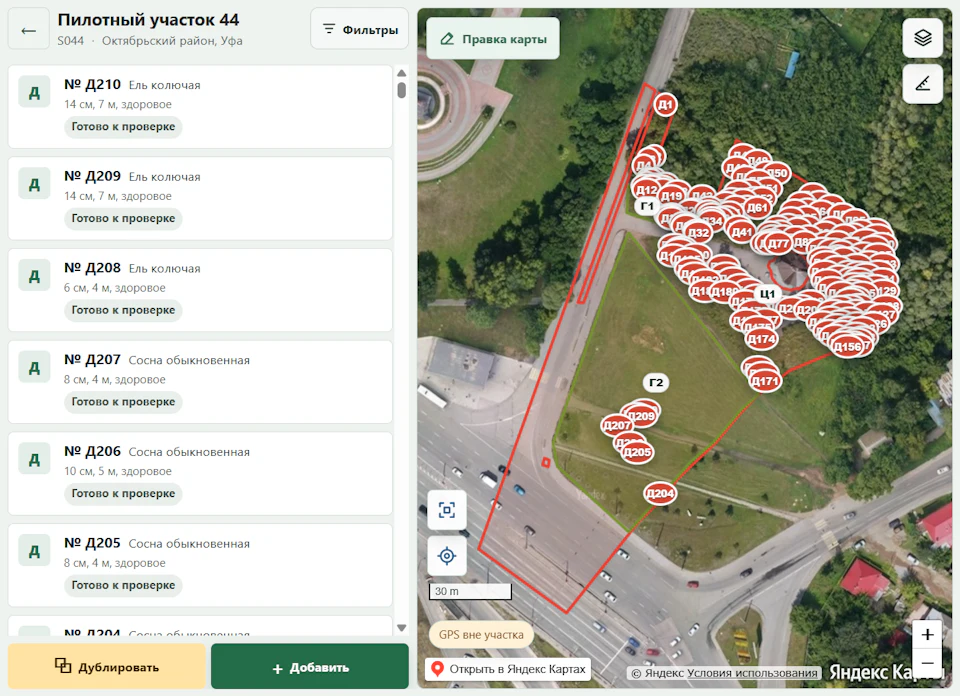This screenshot has width=960, height=696.
Task: Select the Д205 tree card
Action: point(200,566)
